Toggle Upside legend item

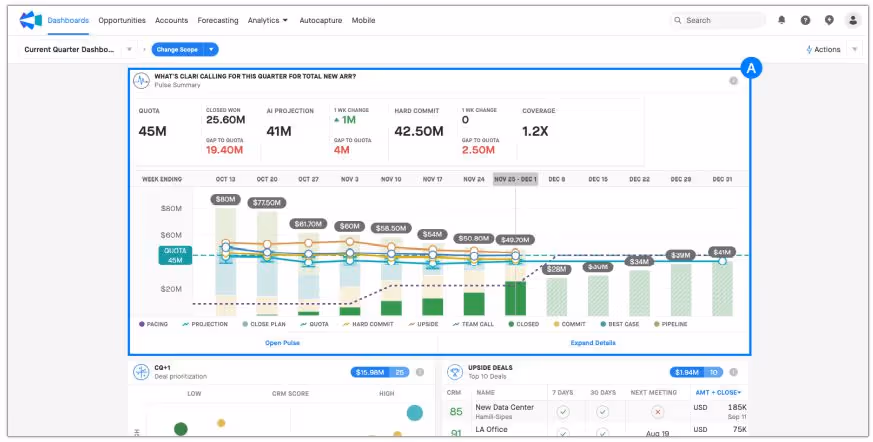(x=423, y=324)
